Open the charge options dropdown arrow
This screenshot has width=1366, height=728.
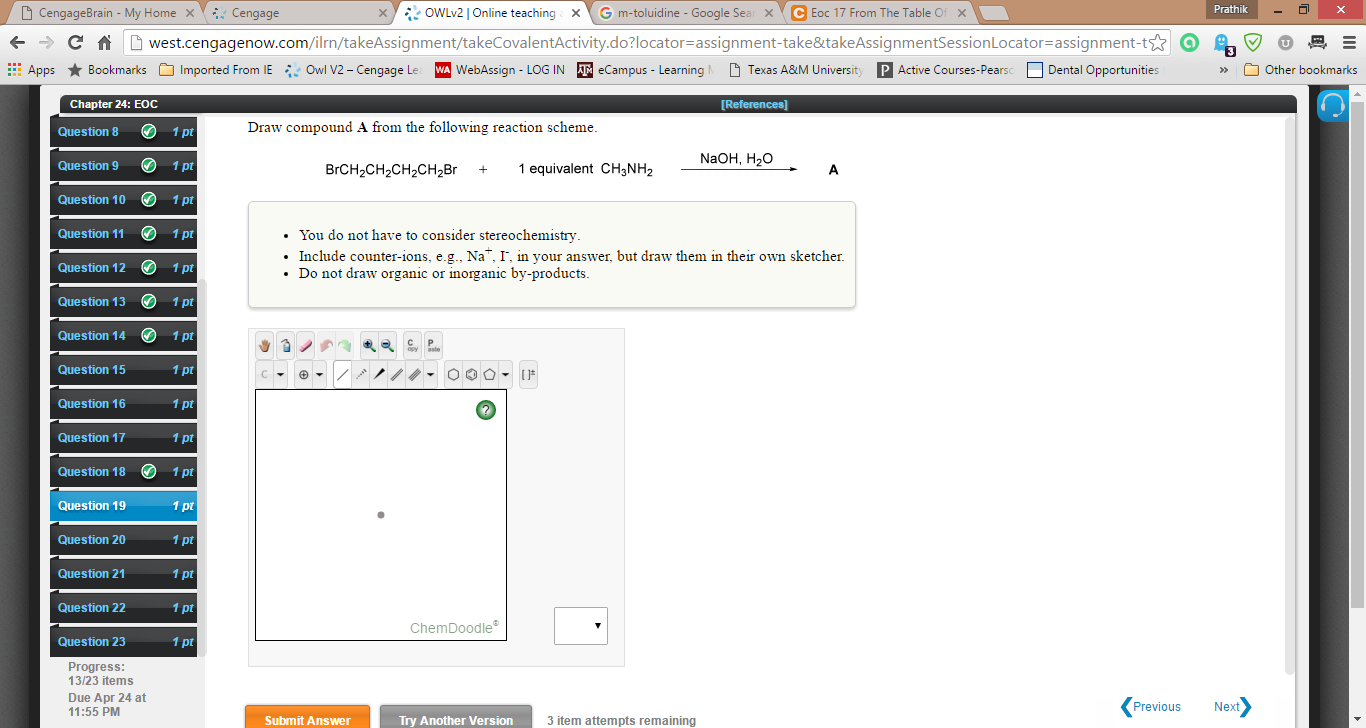click(319, 375)
